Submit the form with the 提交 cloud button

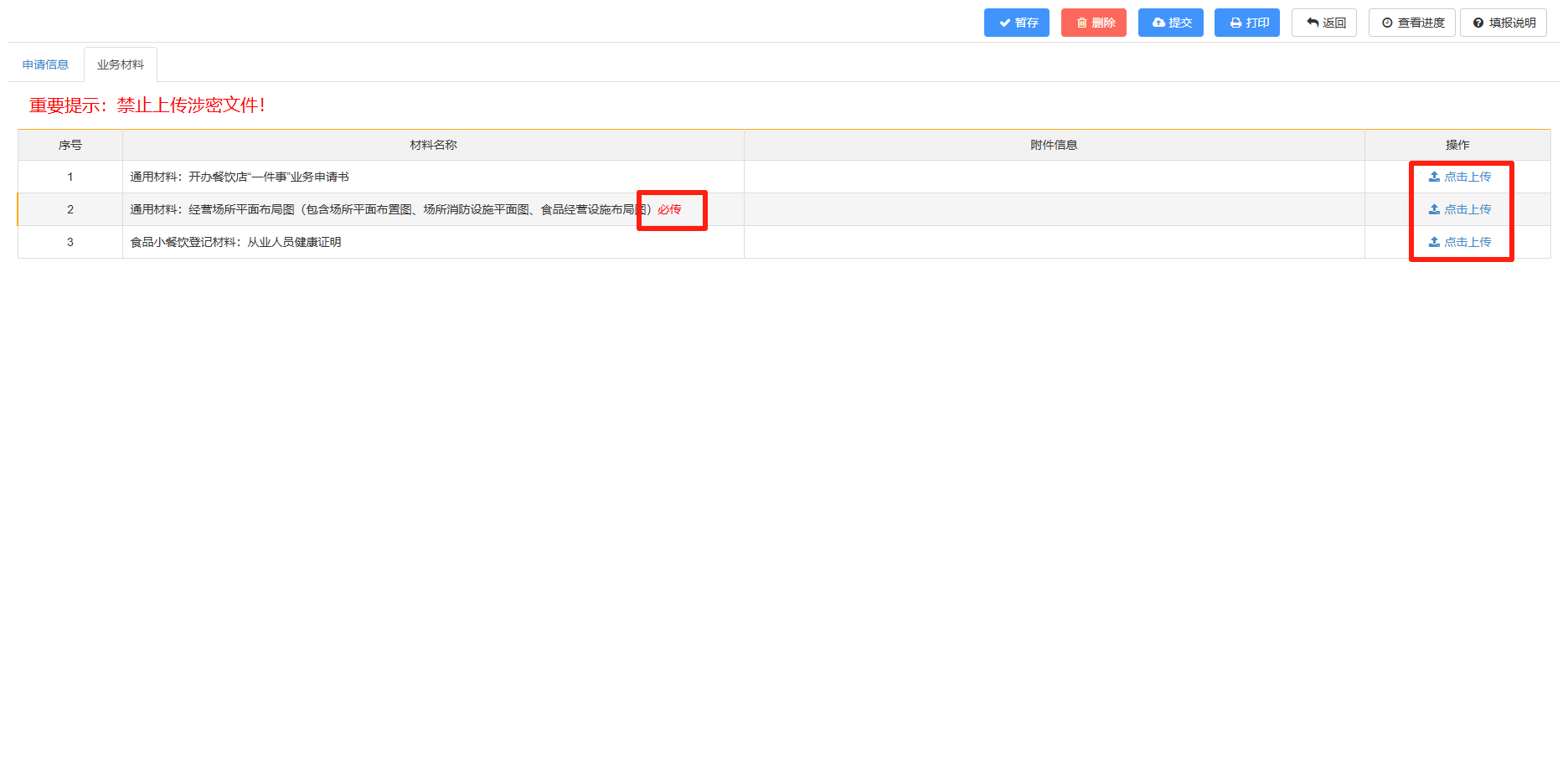click(1170, 23)
